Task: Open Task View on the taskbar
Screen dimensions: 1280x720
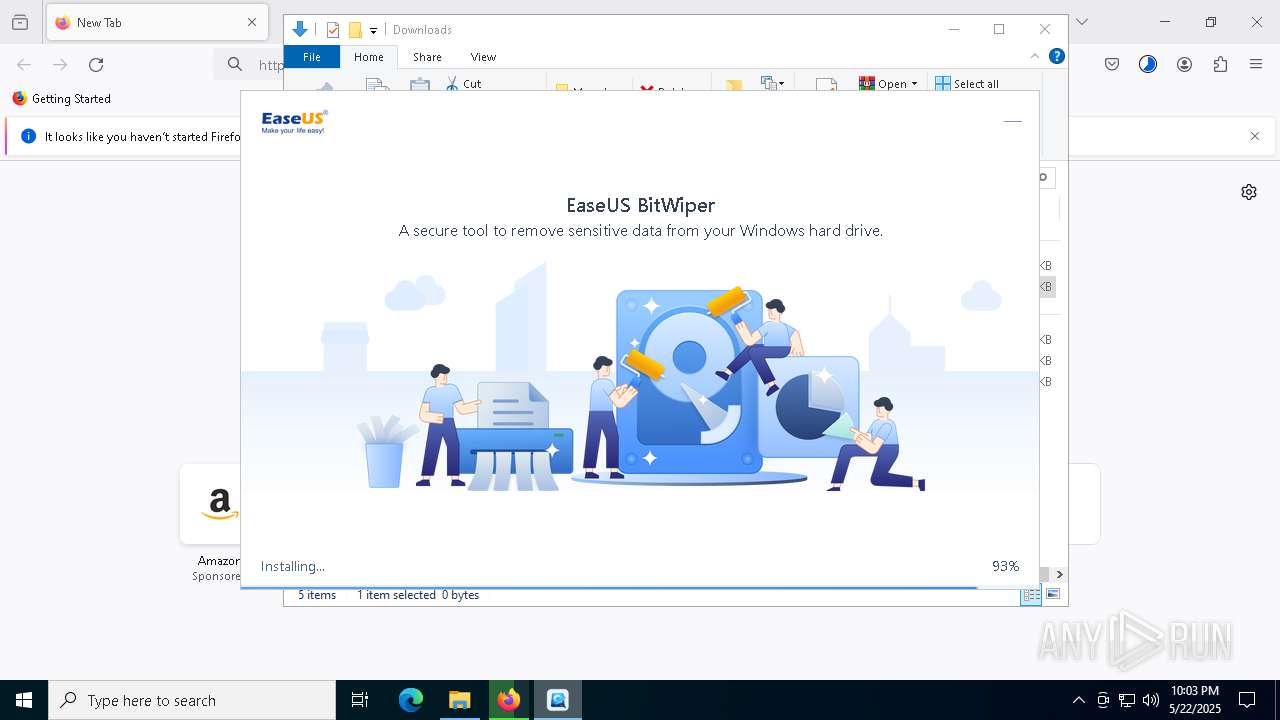Action: coord(360,700)
